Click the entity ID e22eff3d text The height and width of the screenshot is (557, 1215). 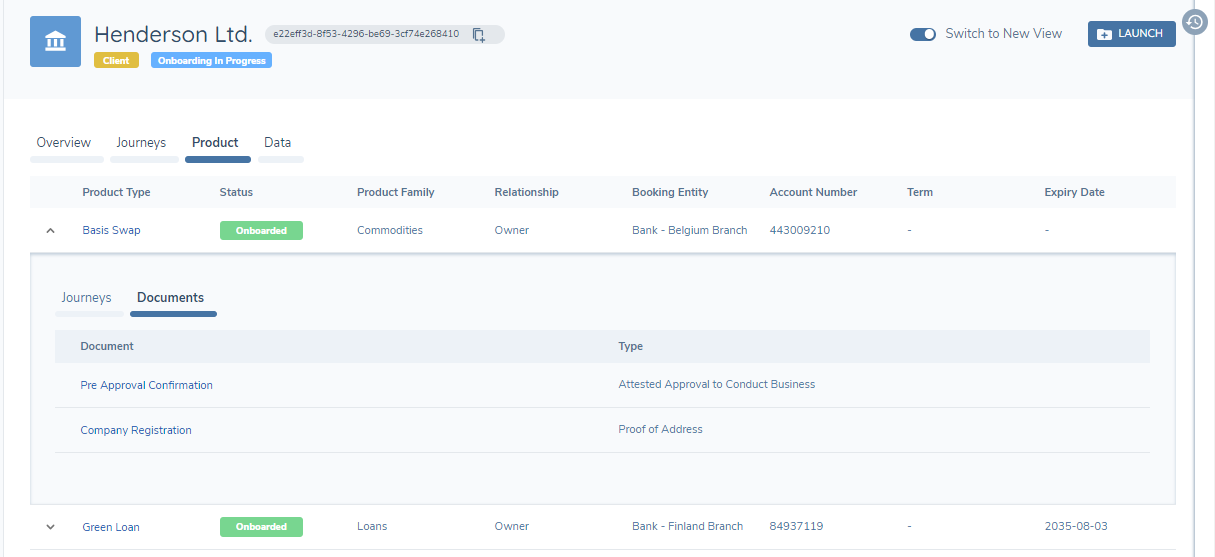tap(366, 34)
